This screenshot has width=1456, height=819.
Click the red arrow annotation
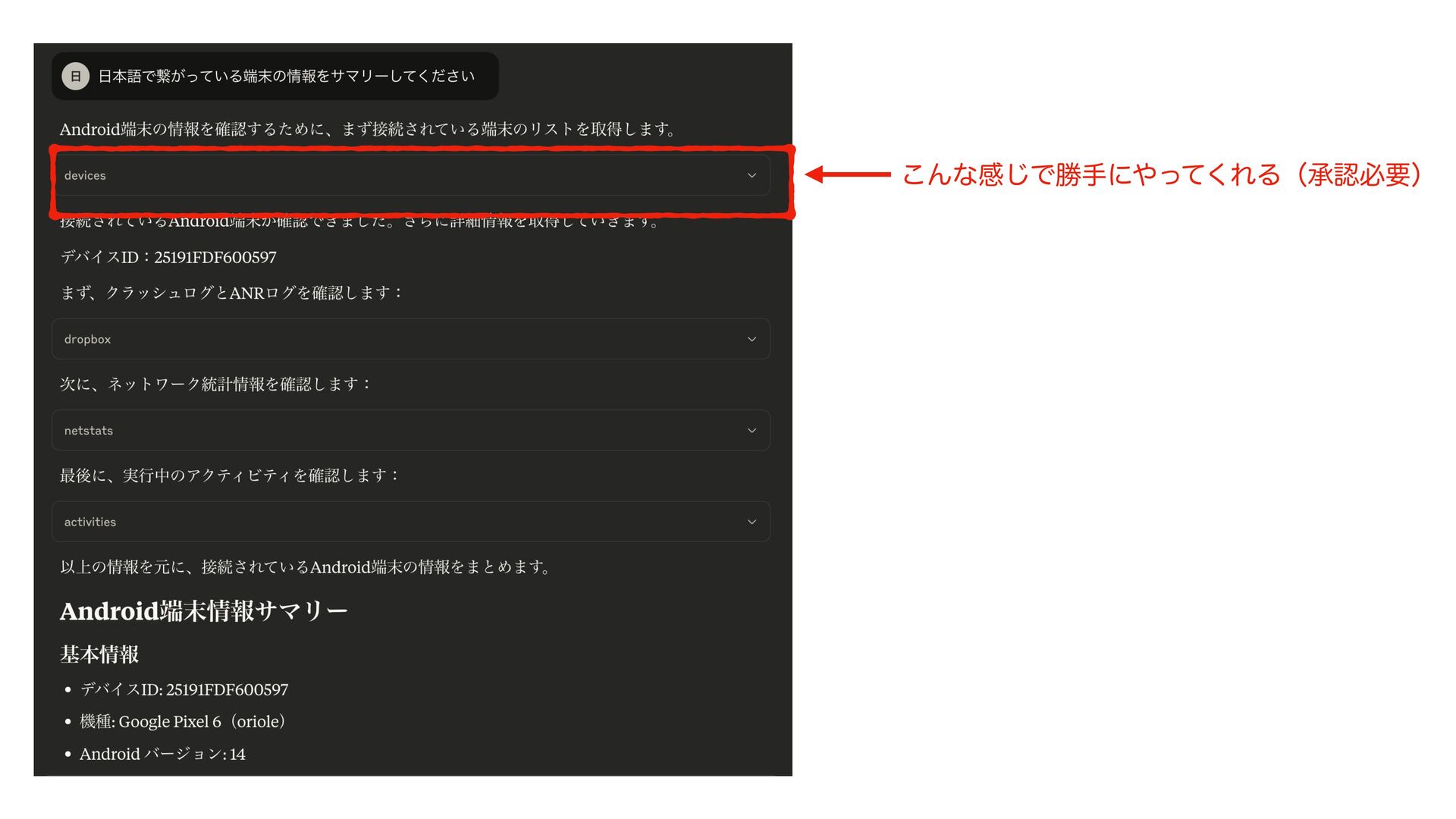pyautogui.click(x=847, y=174)
